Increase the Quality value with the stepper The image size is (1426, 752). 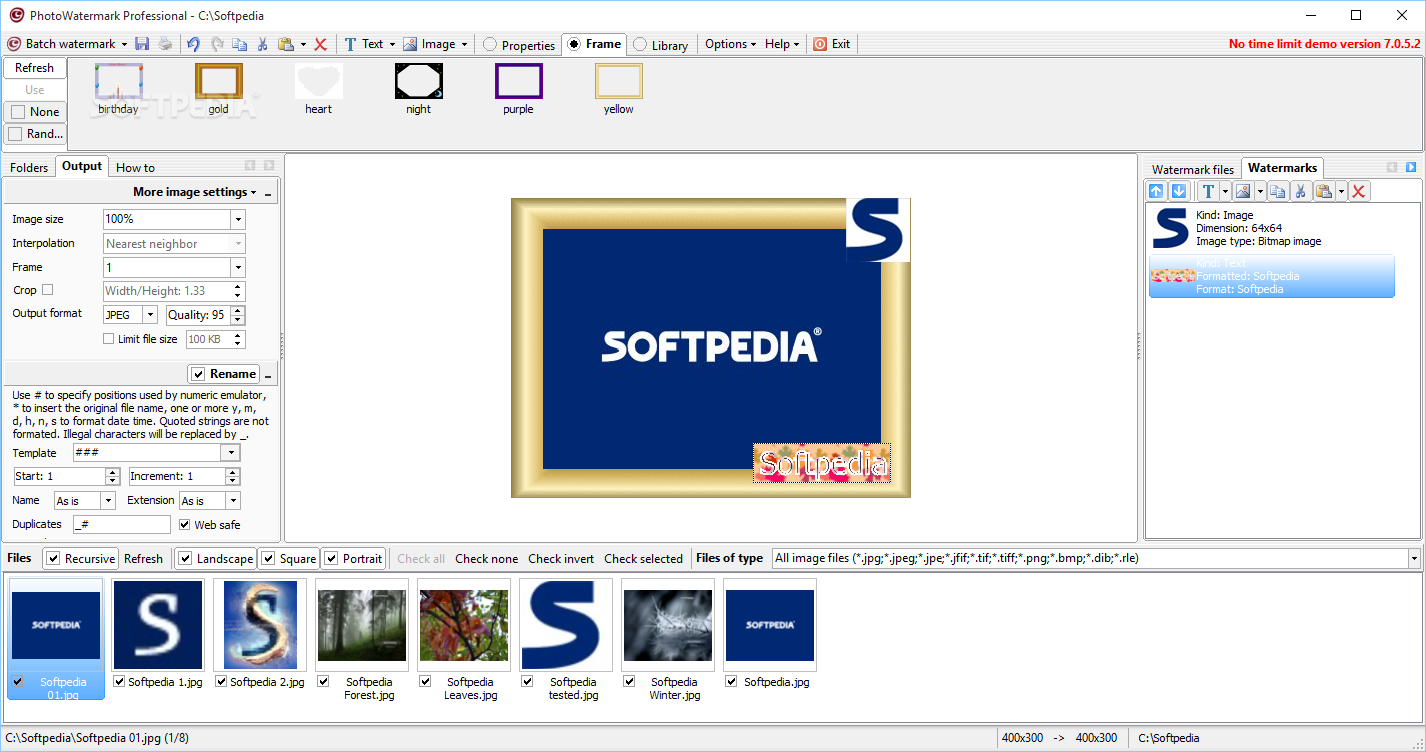click(238, 311)
